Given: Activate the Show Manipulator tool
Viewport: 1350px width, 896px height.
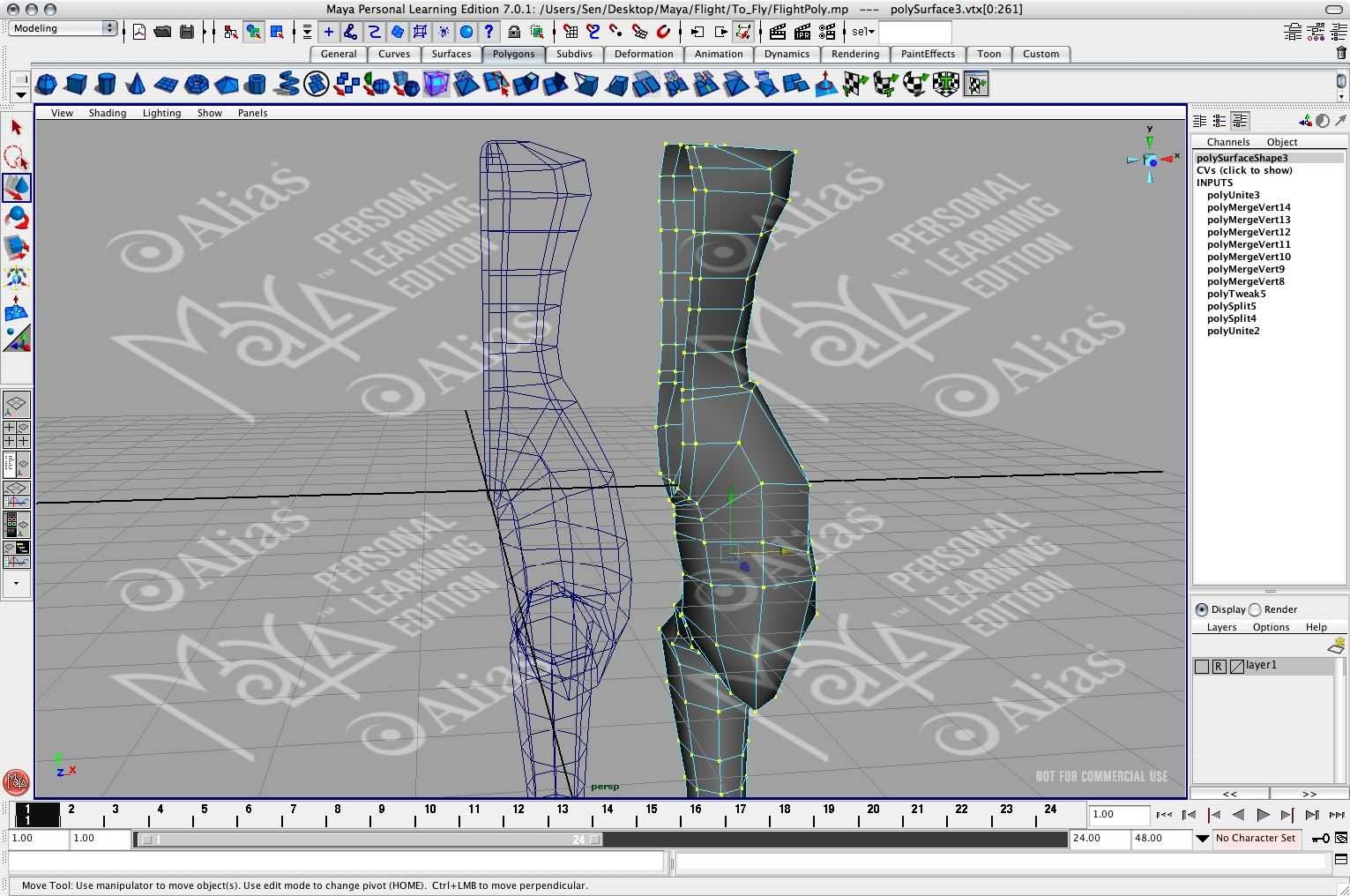Looking at the screenshot, I should [x=16, y=338].
